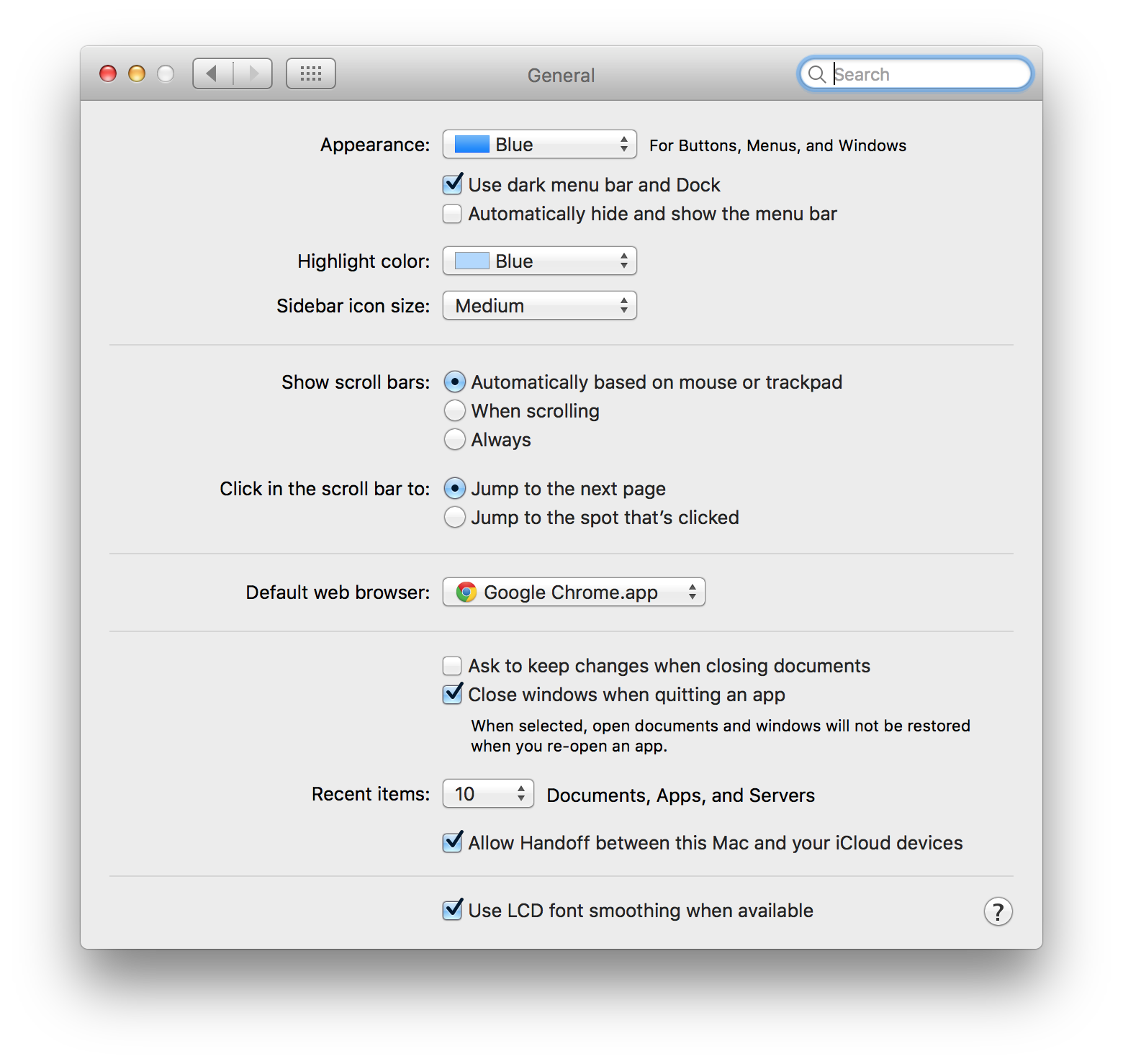
Task: Open the Recent items count dropdown
Action: click(488, 793)
